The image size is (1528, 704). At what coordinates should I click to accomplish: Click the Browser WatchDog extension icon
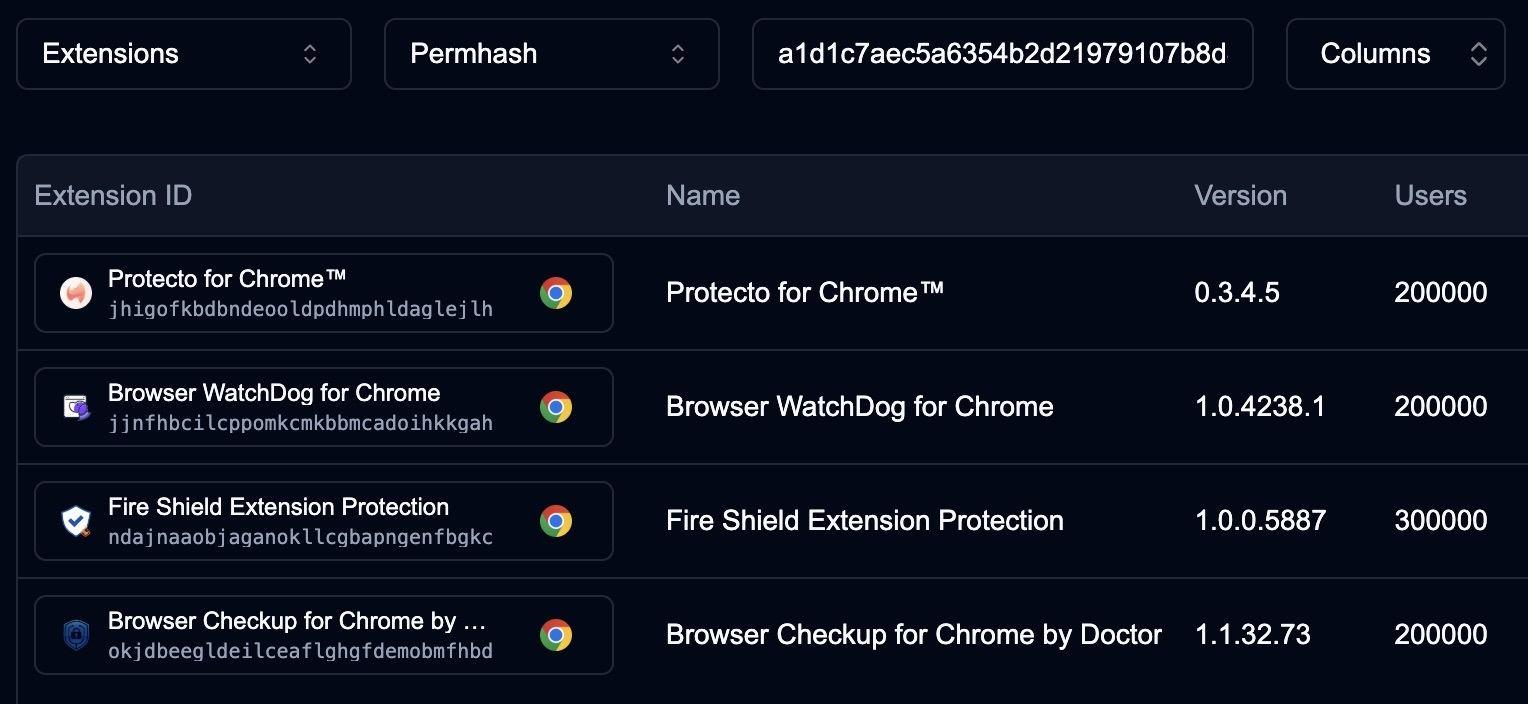(x=76, y=407)
